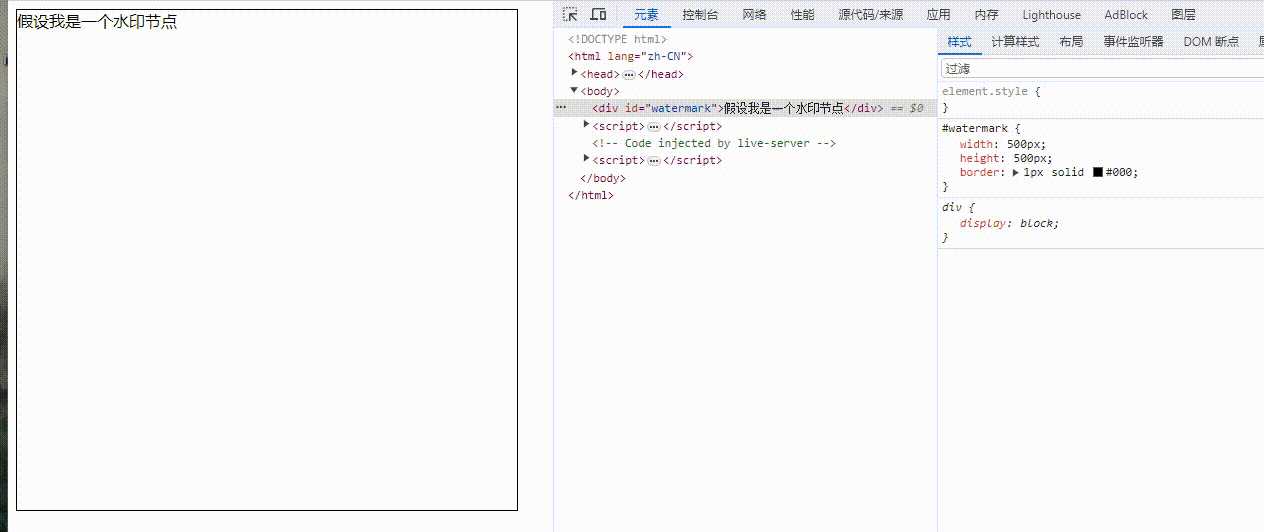Viewport: 1264px width, 532px height.
Task: Expand the first script node
Action: pyautogui.click(x=587, y=125)
